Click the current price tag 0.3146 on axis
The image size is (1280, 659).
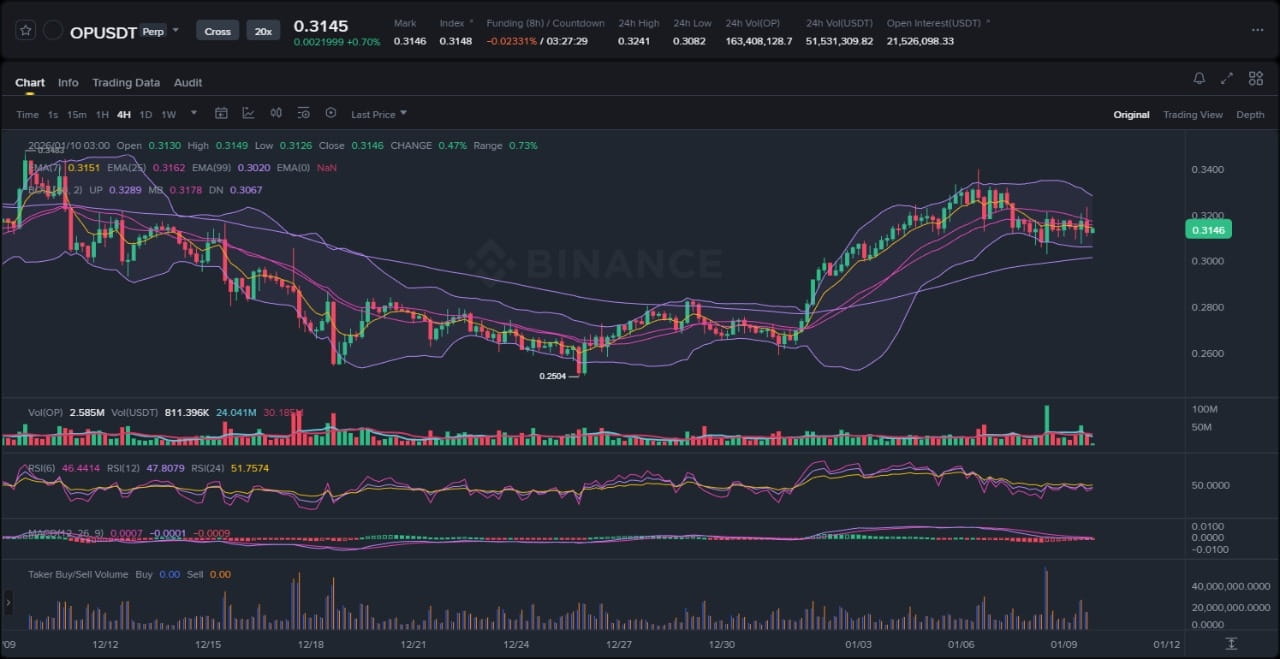click(x=1208, y=230)
